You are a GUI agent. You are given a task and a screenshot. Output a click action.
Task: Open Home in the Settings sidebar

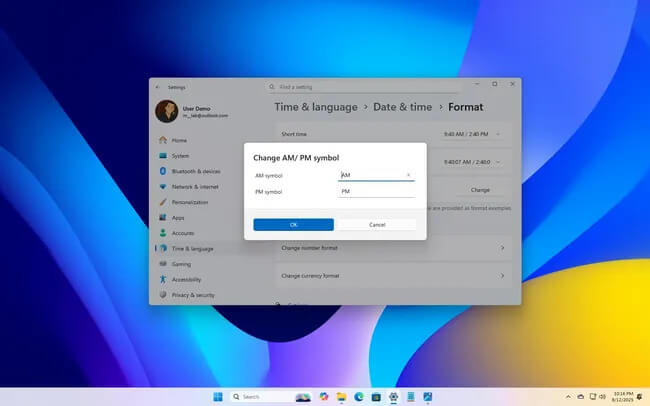click(179, 140)
